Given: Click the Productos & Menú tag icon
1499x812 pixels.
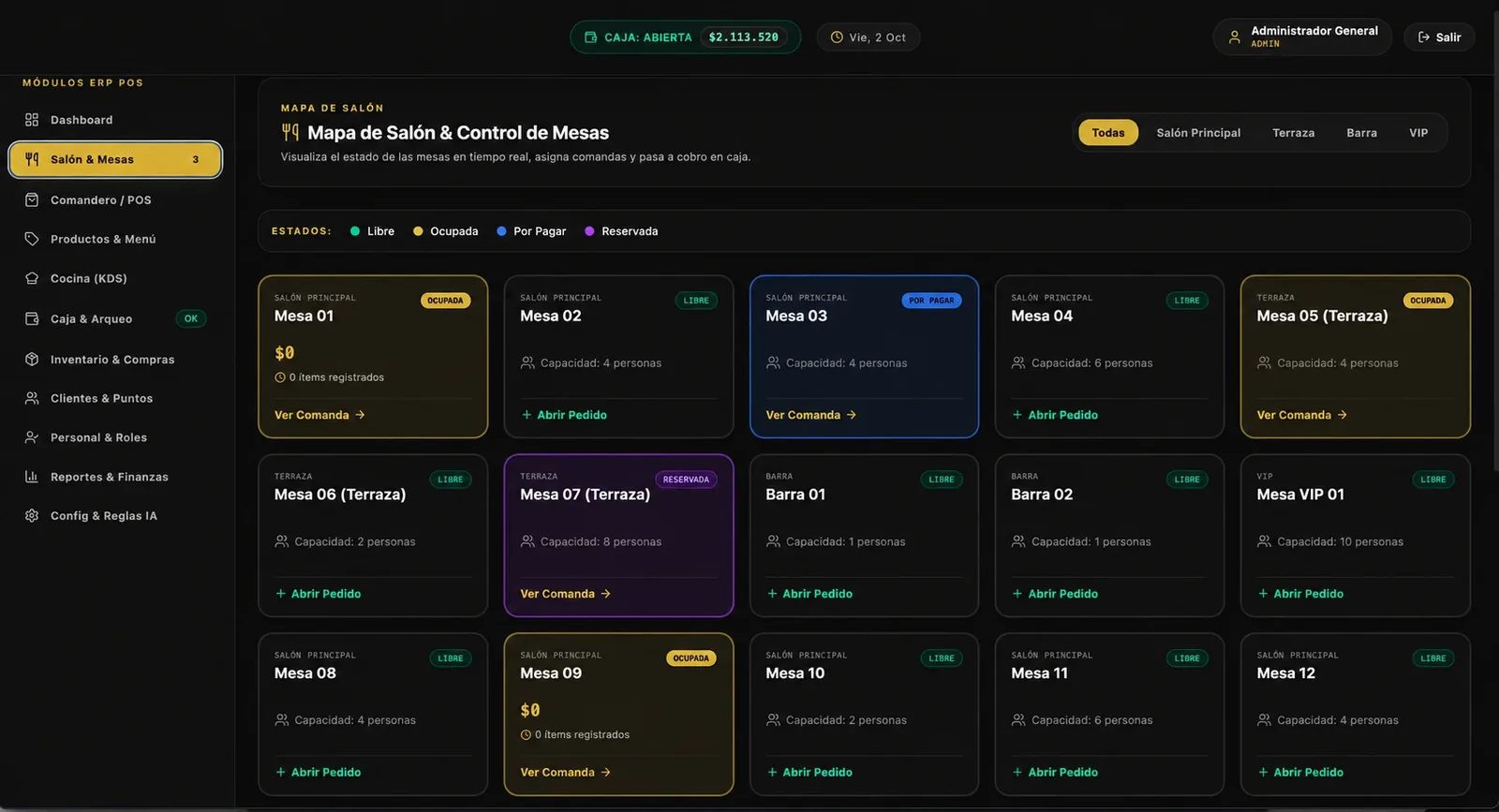Looking at the screenshot, I should point(32,239).
